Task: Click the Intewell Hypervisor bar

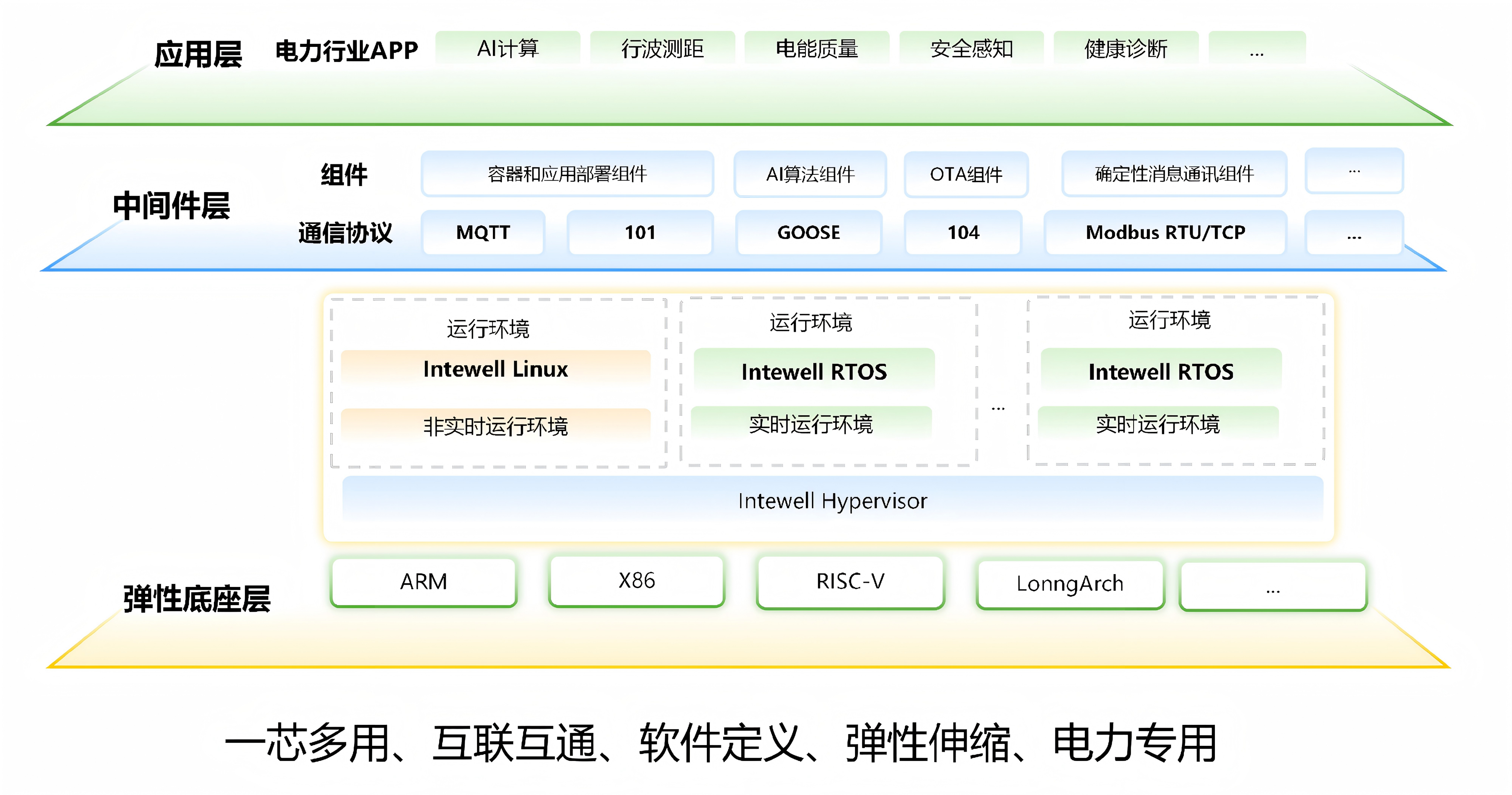Action: pos(832,501)
